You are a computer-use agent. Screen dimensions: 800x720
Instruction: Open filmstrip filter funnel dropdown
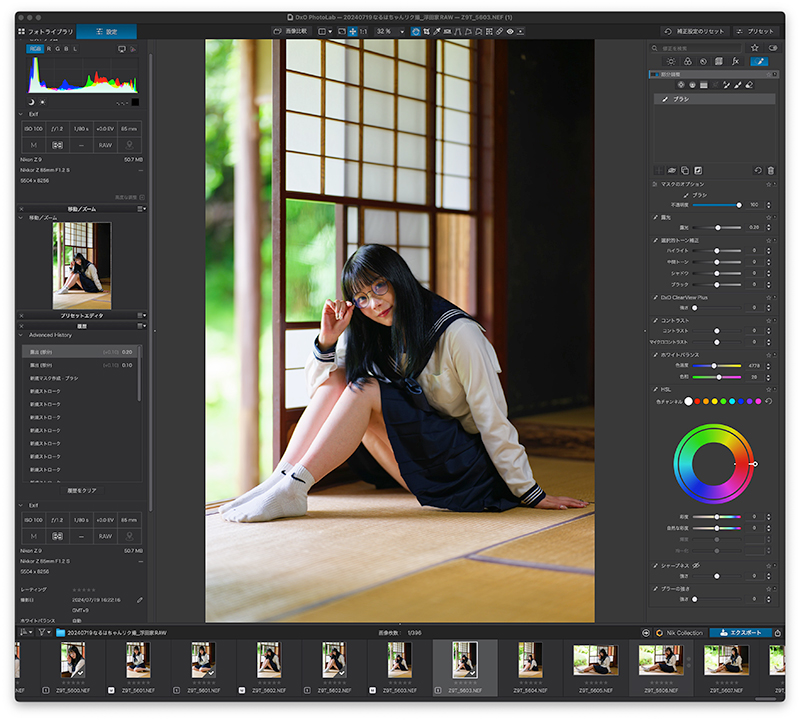pos(43,632)
